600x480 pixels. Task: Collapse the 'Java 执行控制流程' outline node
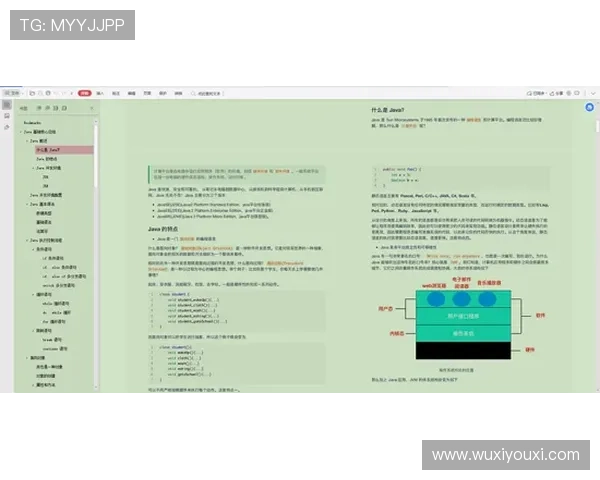tap(27, 240)
